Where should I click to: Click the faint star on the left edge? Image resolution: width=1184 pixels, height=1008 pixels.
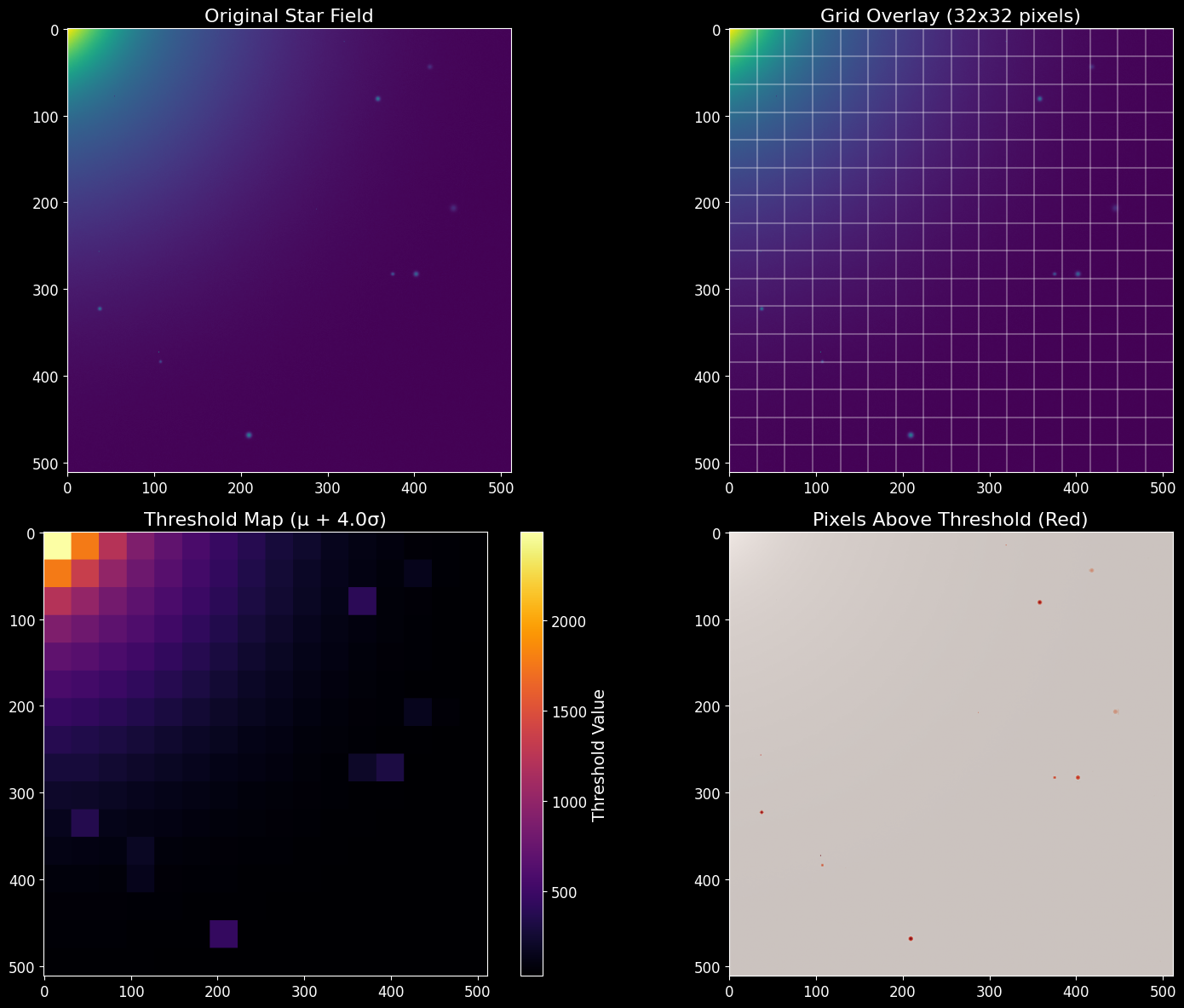(101, 308)
